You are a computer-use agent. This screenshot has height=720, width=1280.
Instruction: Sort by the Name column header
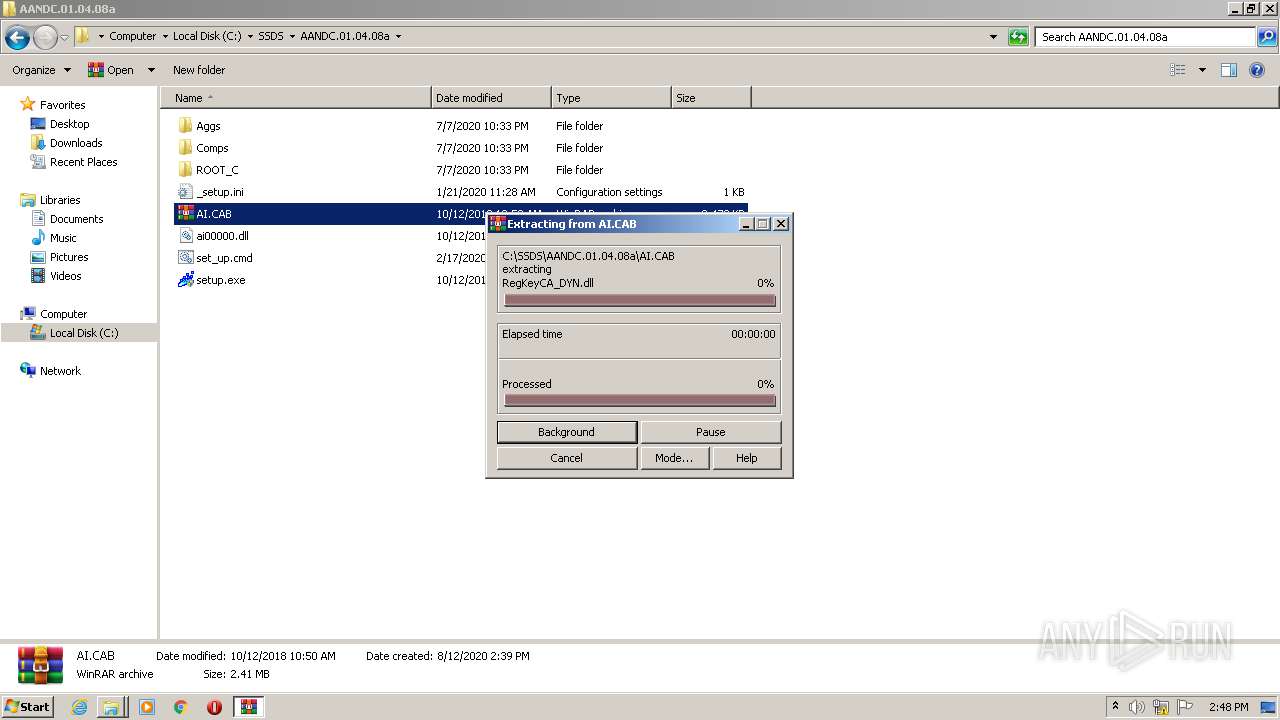[295, 98]
